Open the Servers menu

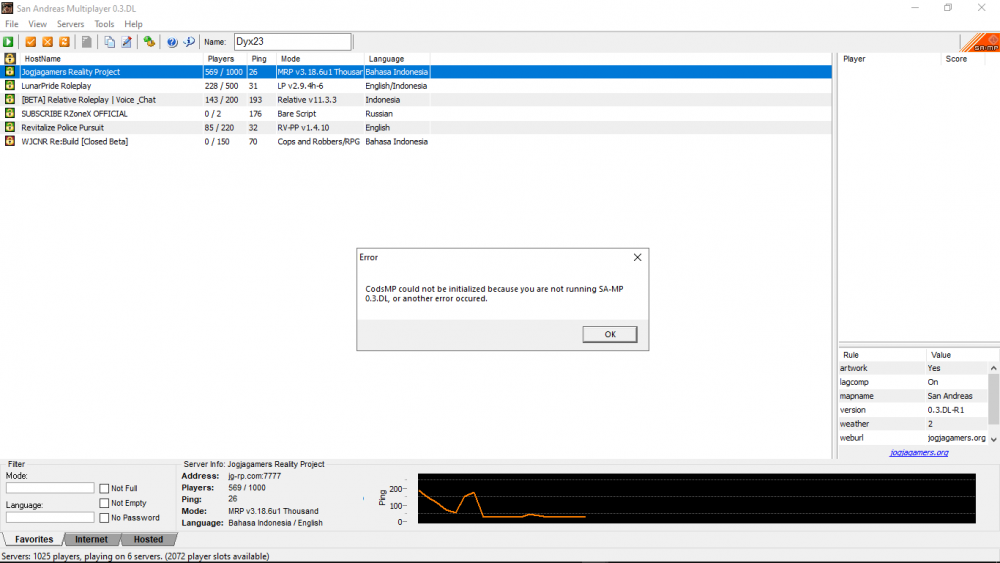click(70, 24)
